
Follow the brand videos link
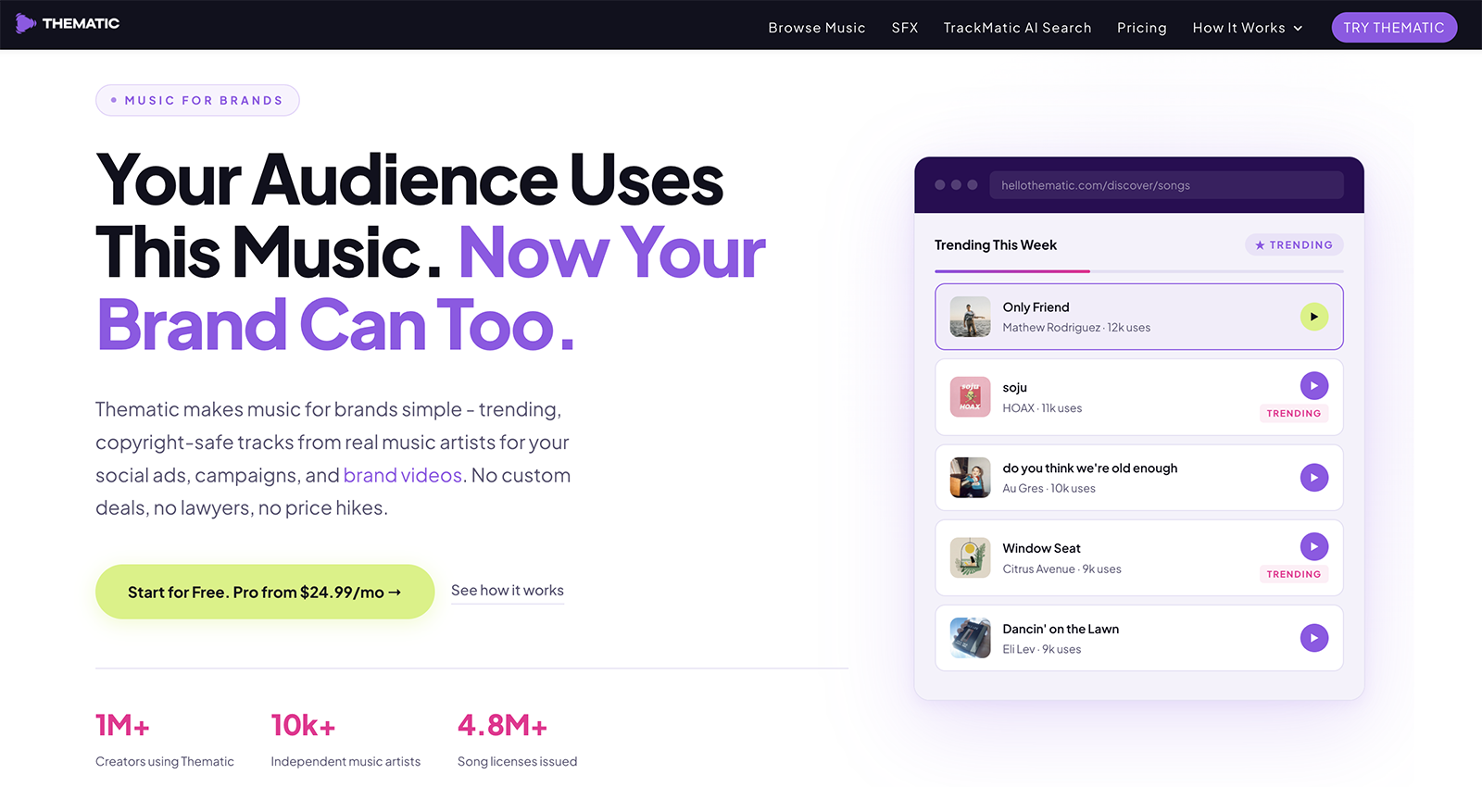[402, 475]
